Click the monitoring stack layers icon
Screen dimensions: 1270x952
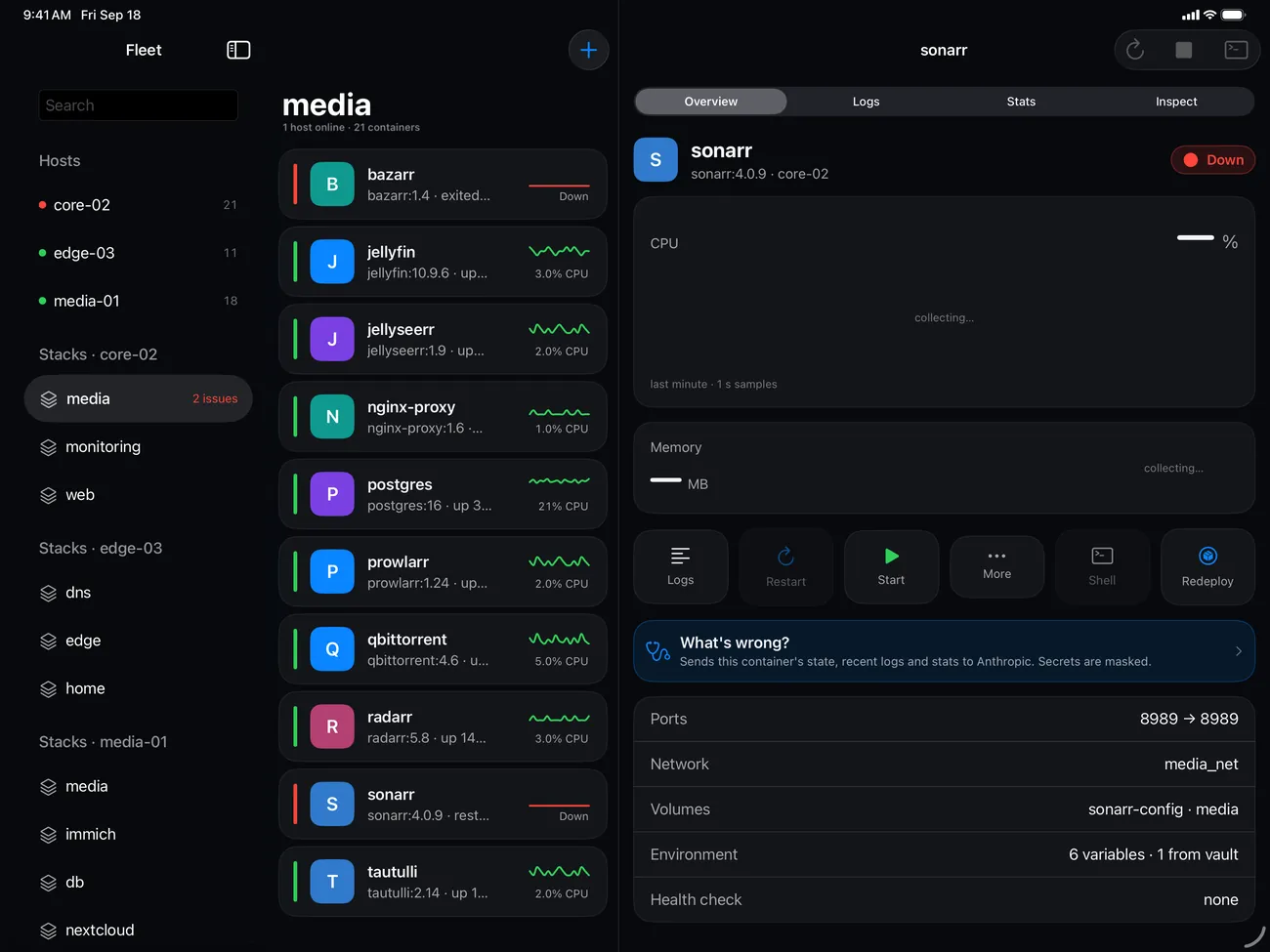(x=49, y=447)
